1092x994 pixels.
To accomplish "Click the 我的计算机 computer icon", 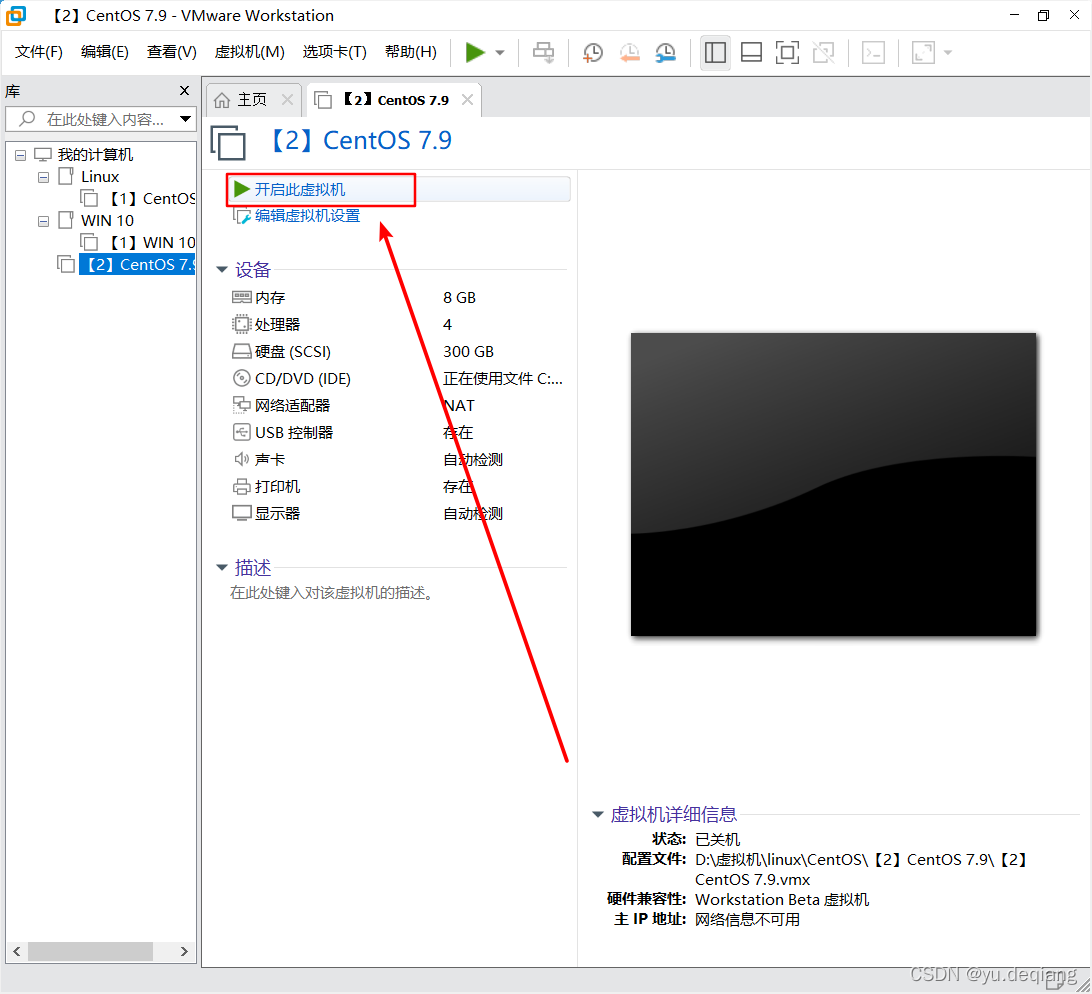I will (x=42, y=155).
